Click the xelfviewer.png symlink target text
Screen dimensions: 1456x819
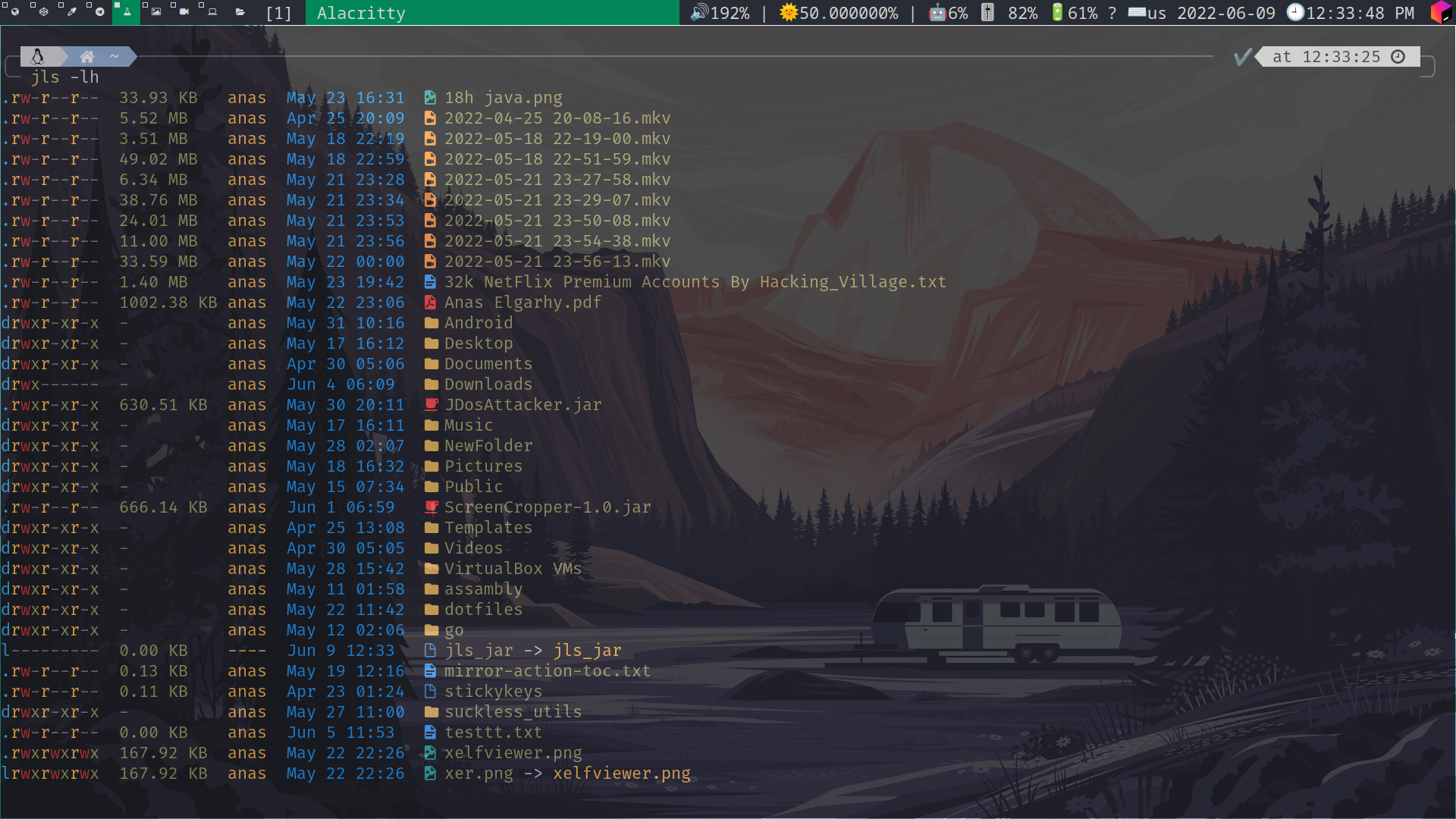(621, 773)
